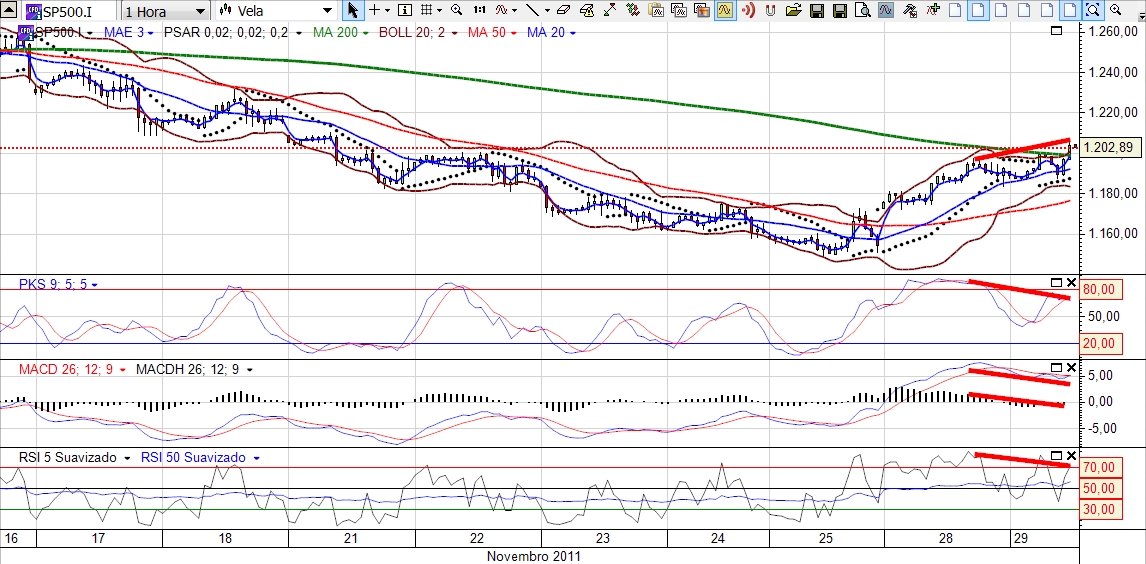
Task: Click the first floppy disk save icon
Action: pyautogui.click(x=816, y=11)
